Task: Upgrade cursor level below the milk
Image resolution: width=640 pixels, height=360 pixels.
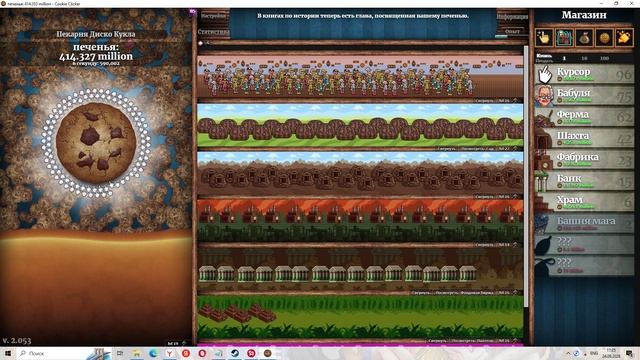Action: (x=176, y=343)
